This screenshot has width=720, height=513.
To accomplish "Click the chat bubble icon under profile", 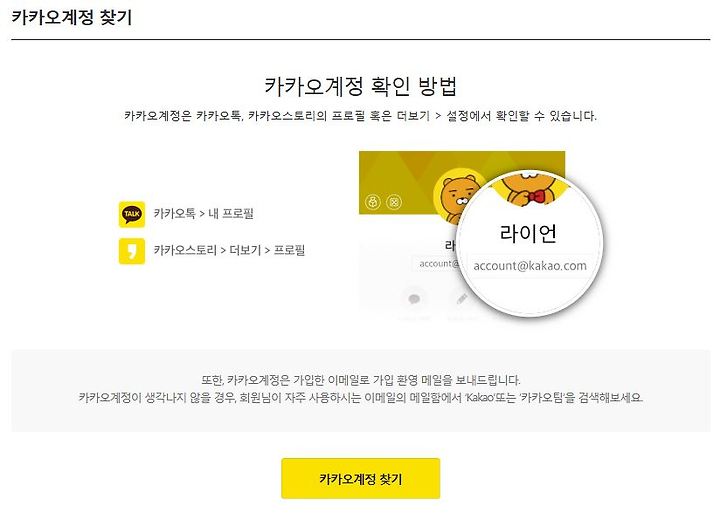I will coord(414,299).
